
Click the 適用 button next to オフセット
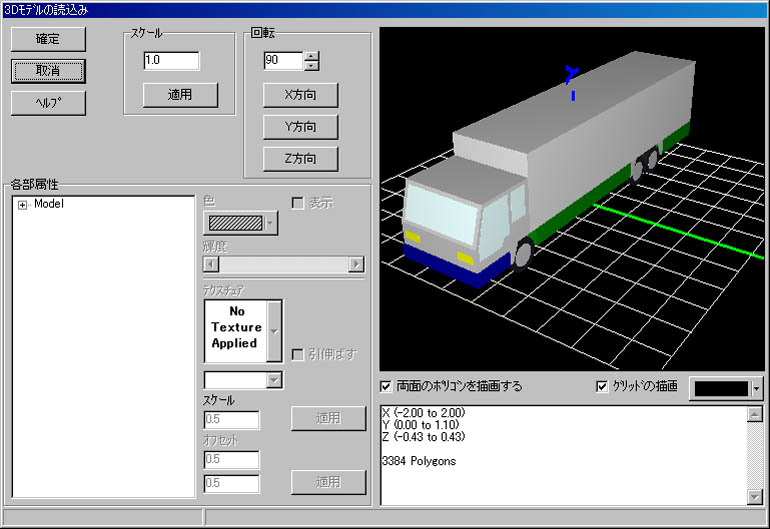pyautogui.click(x=329, y=482)
